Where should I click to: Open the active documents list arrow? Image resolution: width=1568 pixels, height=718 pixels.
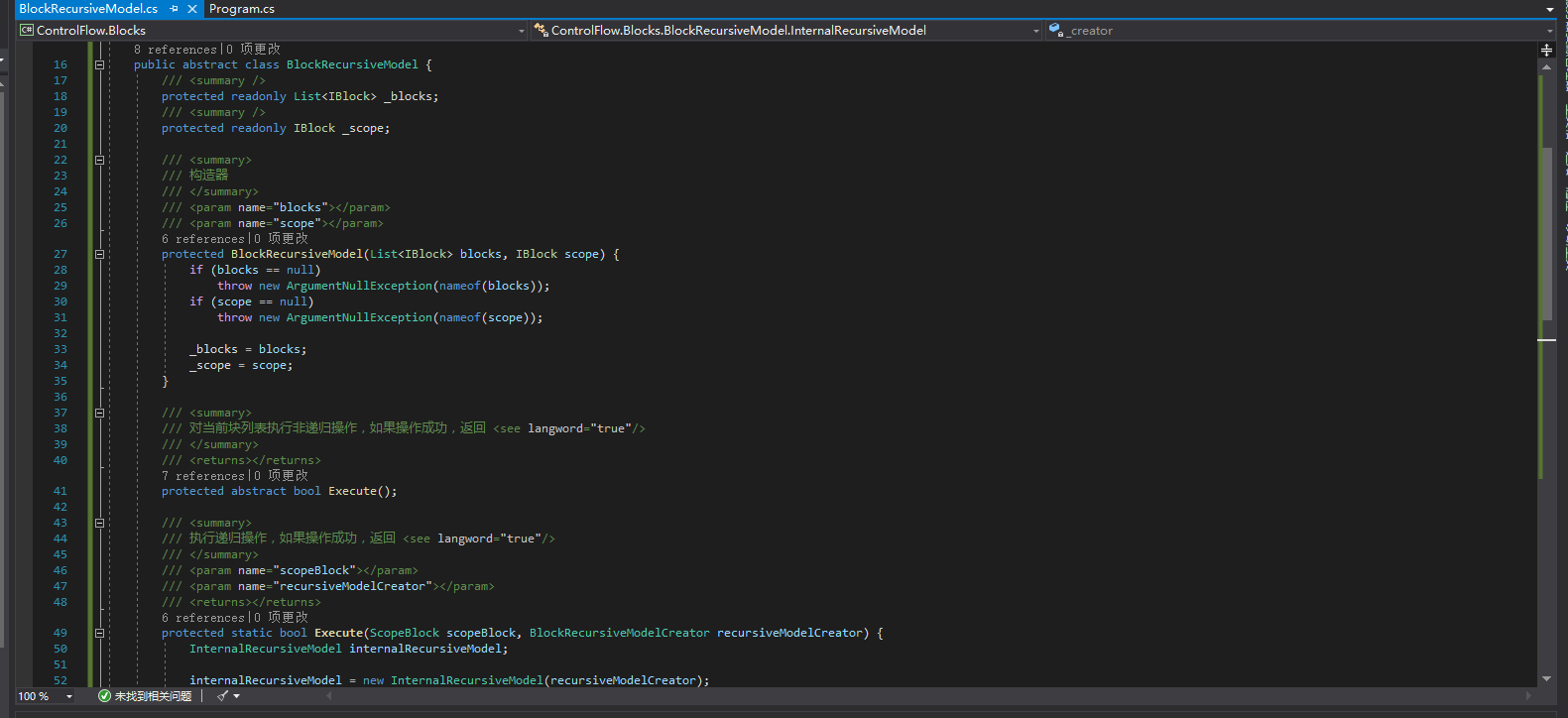point(1550,10)
